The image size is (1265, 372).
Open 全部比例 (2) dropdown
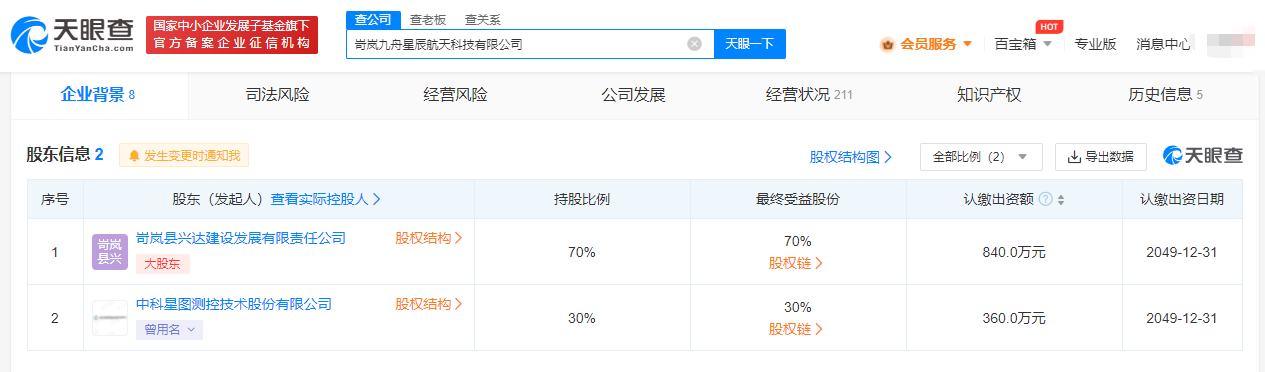pos(981,157)
